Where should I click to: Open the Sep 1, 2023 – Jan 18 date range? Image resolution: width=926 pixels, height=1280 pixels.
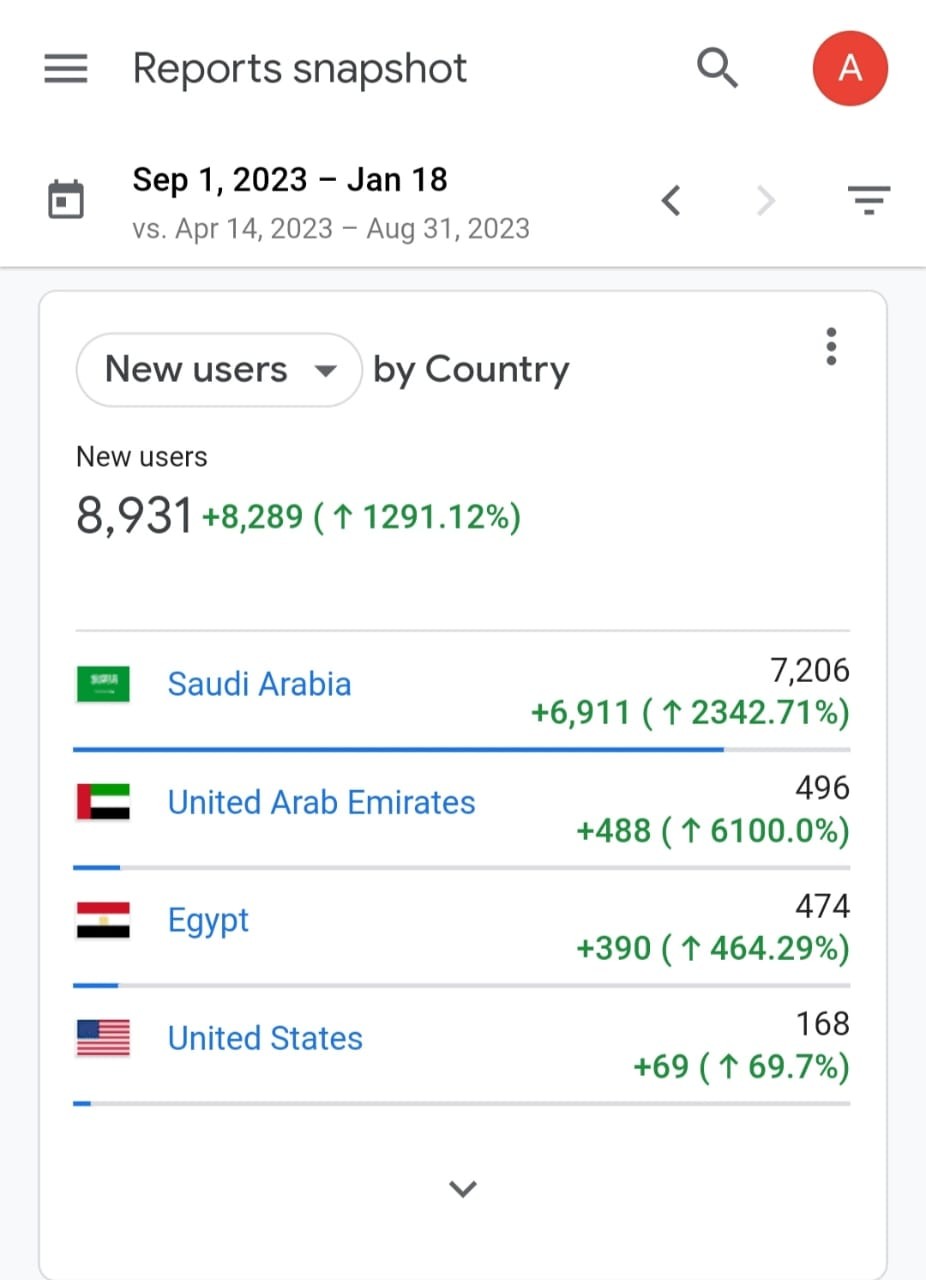click(290, 180)
